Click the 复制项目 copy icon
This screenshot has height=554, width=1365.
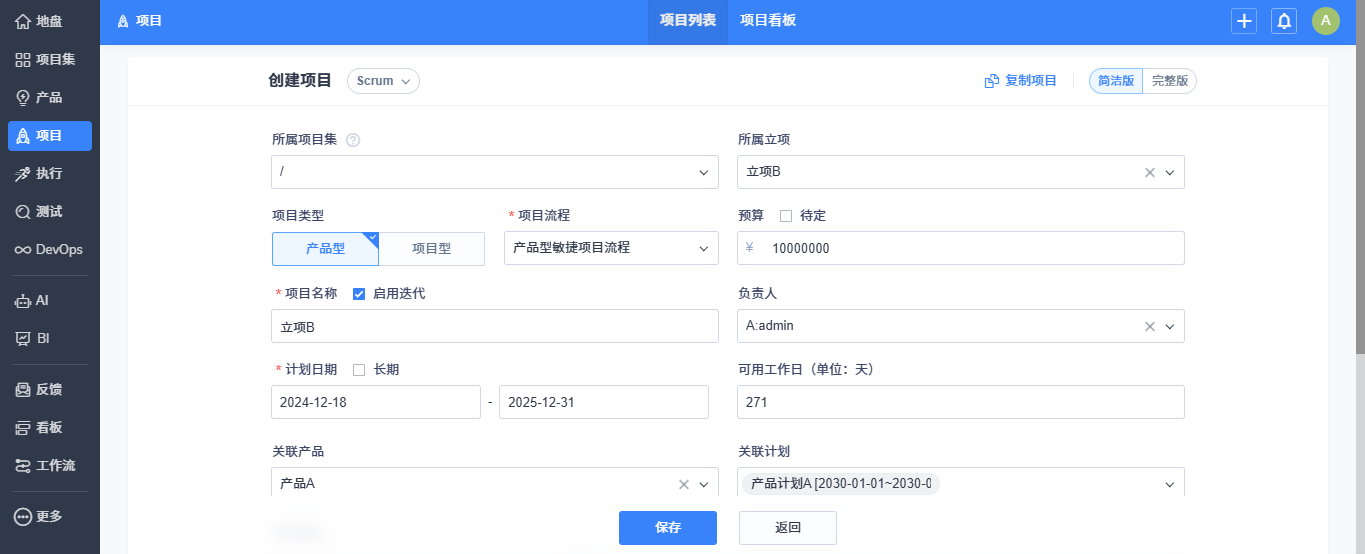[x=992, y=81]
